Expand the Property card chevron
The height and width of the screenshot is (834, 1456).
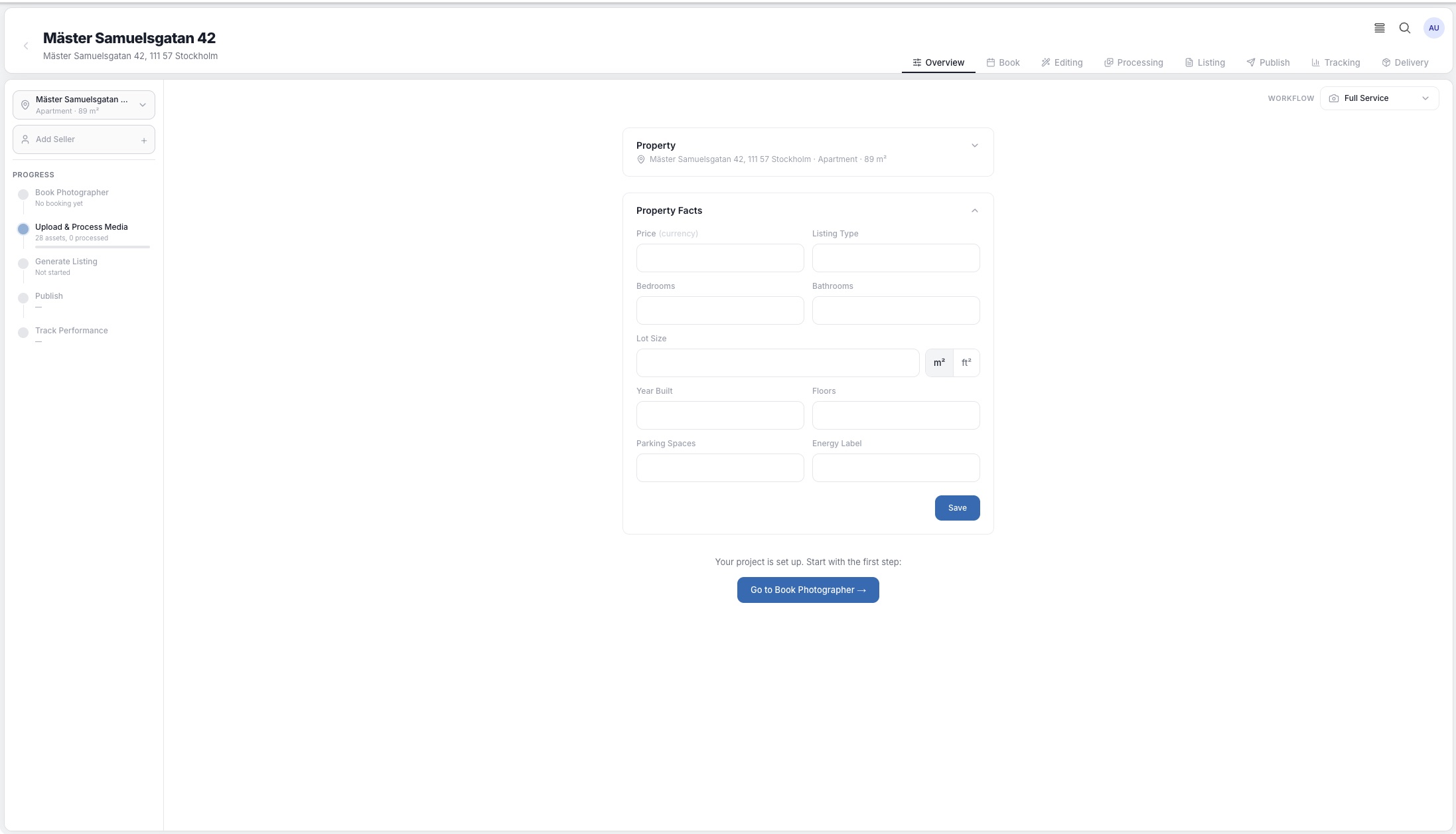[x=975, y=145]
